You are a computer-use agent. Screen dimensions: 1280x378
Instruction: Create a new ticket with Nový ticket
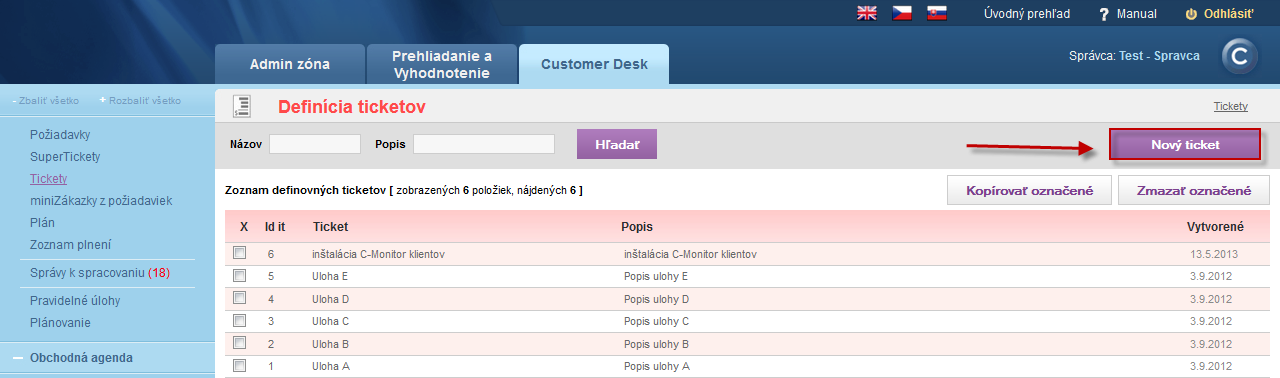pyautogui.click(x=1185, y=145)
